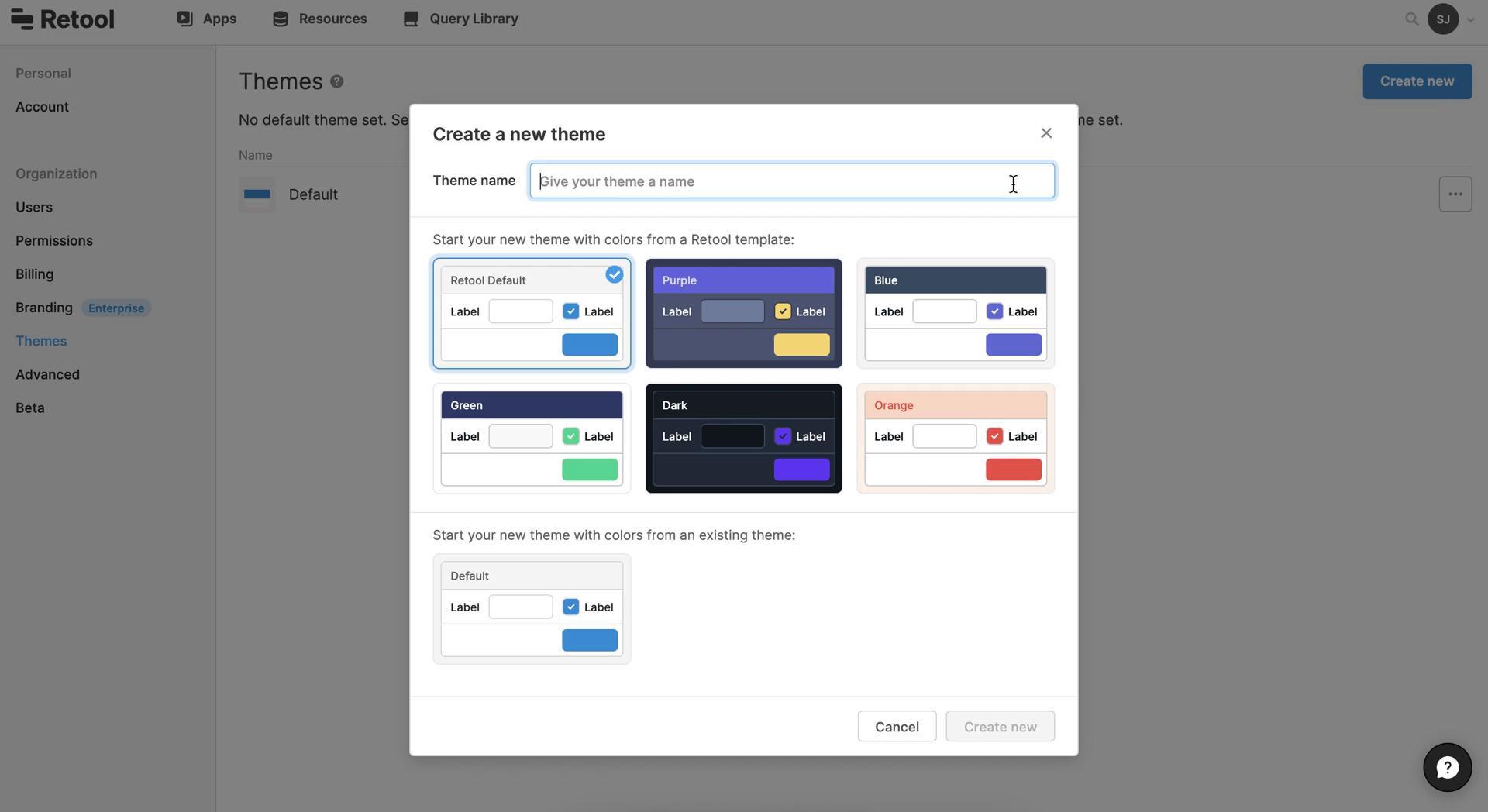1488x812 pixels.
Task: Click the yellow checkbox in Purple preview
Action: 782,311
